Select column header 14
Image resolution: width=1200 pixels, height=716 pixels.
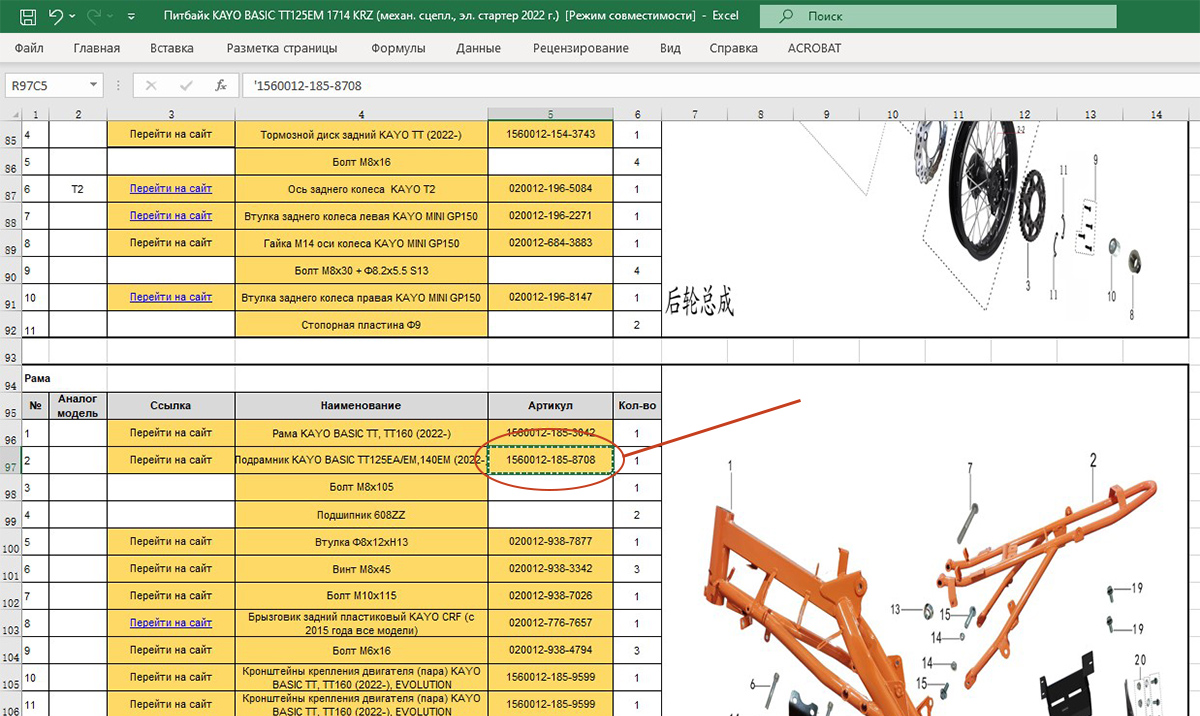tap(1156, 115)
